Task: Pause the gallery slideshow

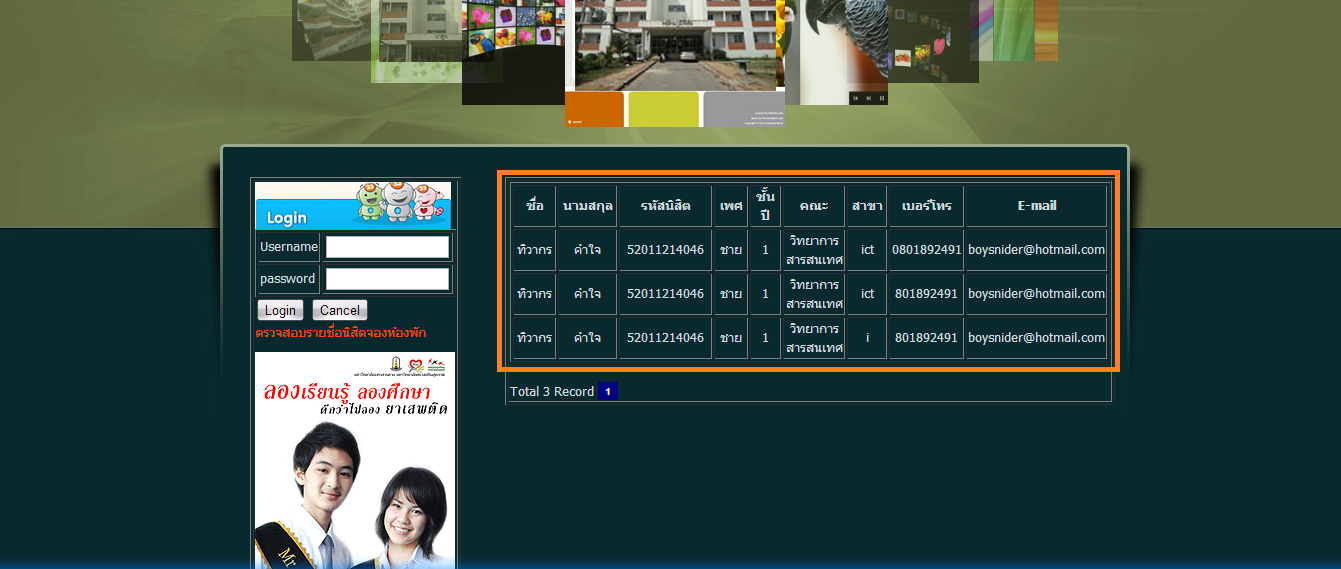Action: (881, 98)
